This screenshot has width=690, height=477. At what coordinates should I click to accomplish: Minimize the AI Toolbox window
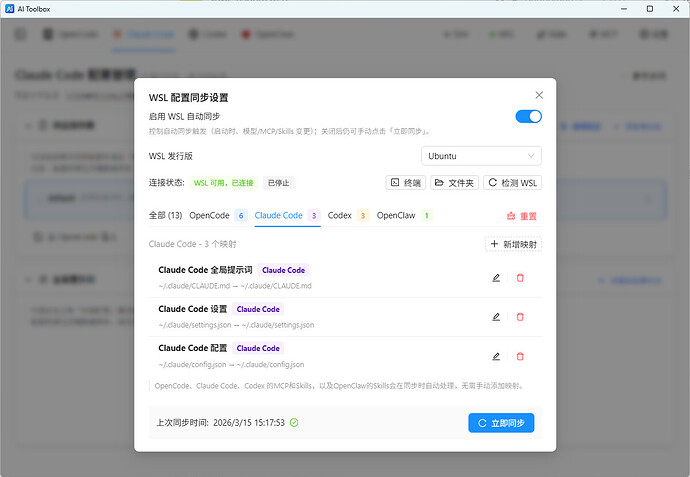click(624, 9)
